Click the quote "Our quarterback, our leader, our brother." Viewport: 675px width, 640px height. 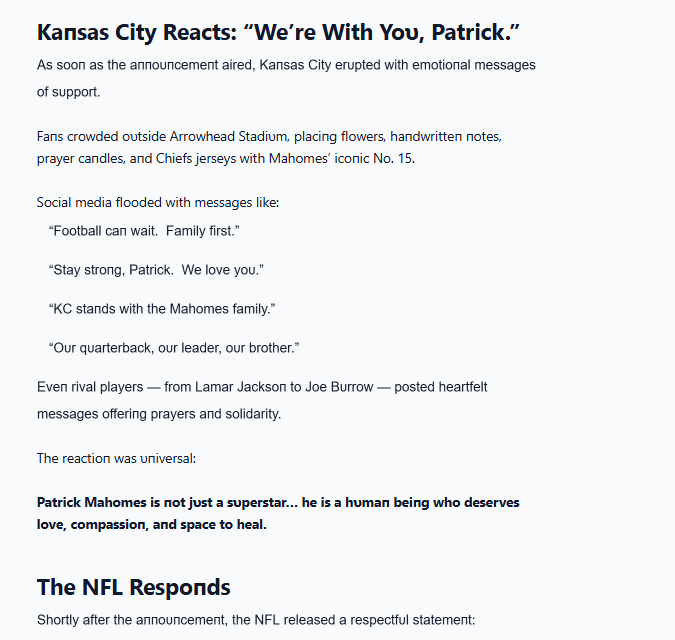click(x=174, y=347)
